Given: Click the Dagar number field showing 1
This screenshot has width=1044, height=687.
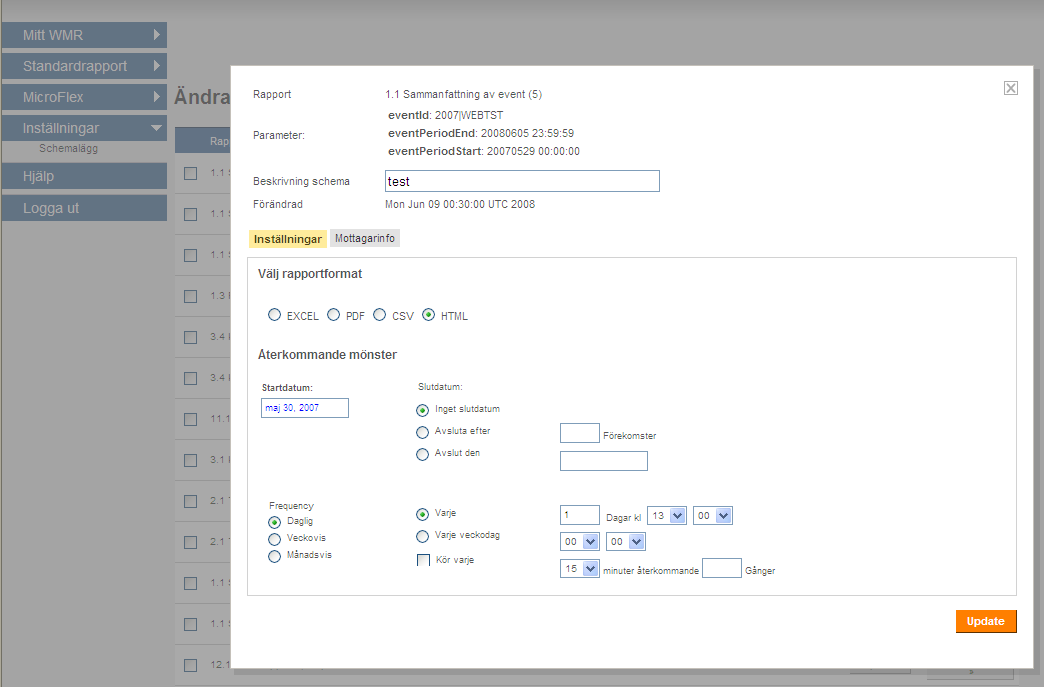Looking at the screenshot, I should pyautogui.click(x=580, y=515).
